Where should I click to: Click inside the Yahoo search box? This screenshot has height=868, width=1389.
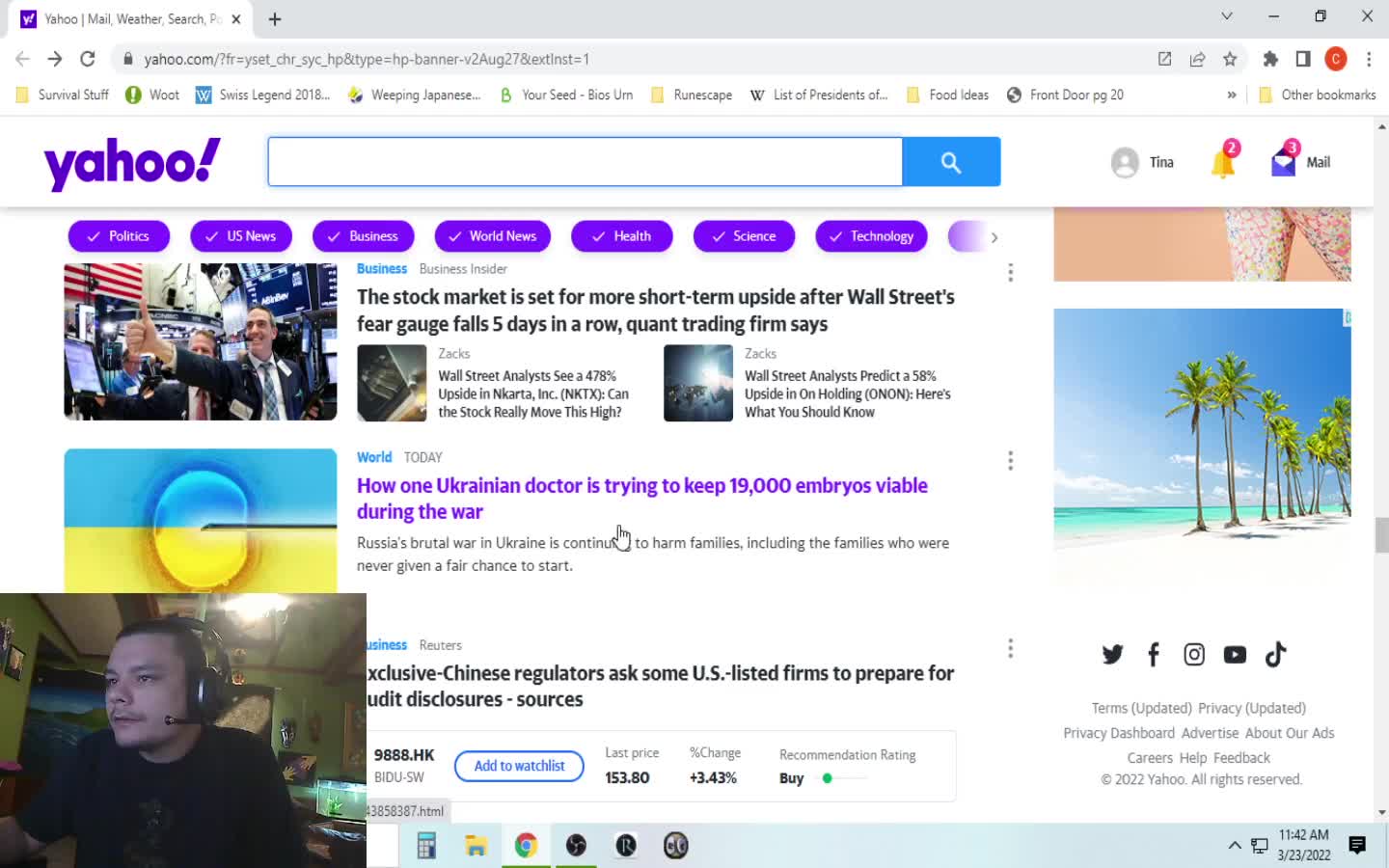586,162
